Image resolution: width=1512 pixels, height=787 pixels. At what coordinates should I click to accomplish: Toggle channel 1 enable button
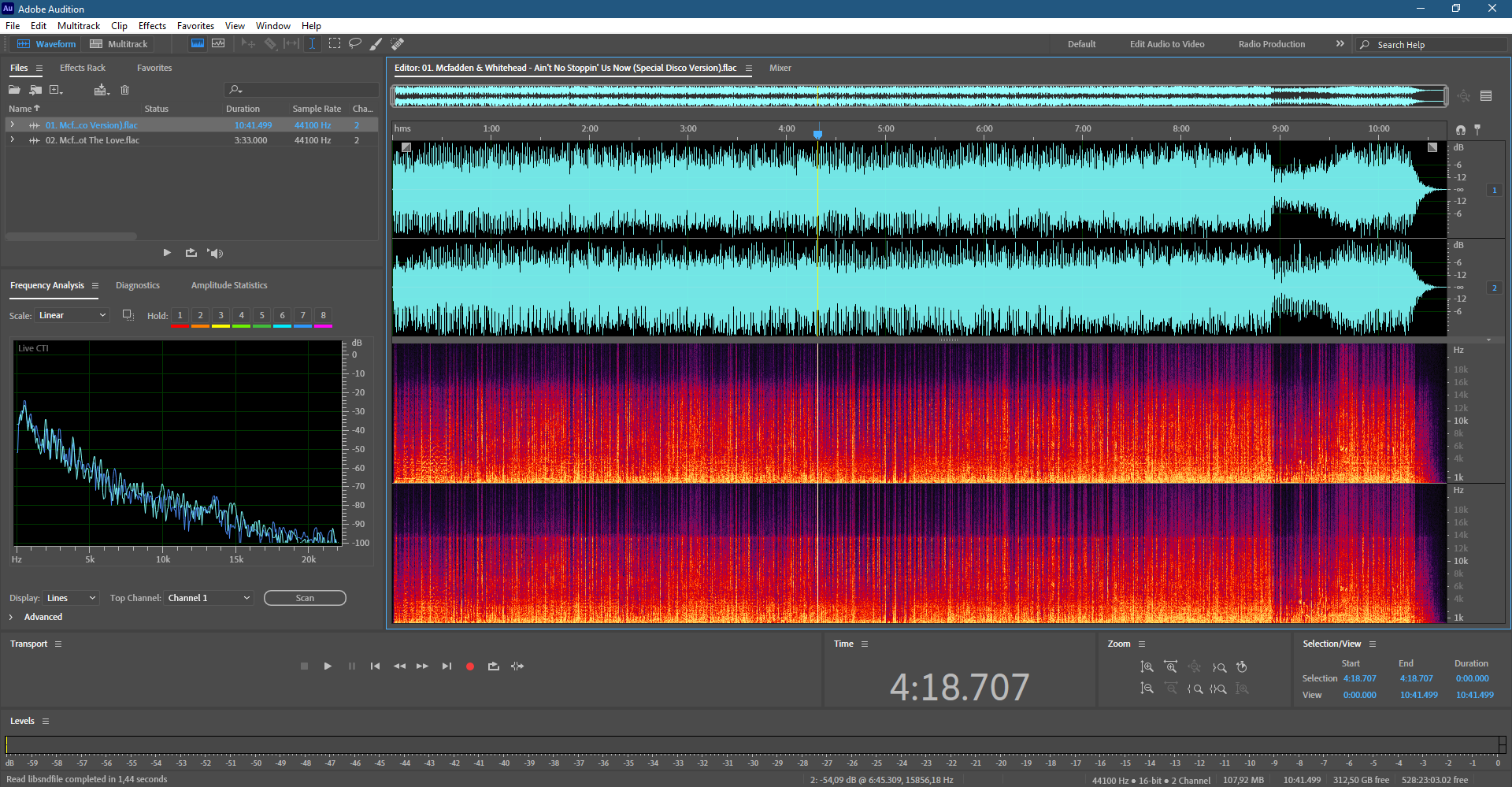(1494, 190)
